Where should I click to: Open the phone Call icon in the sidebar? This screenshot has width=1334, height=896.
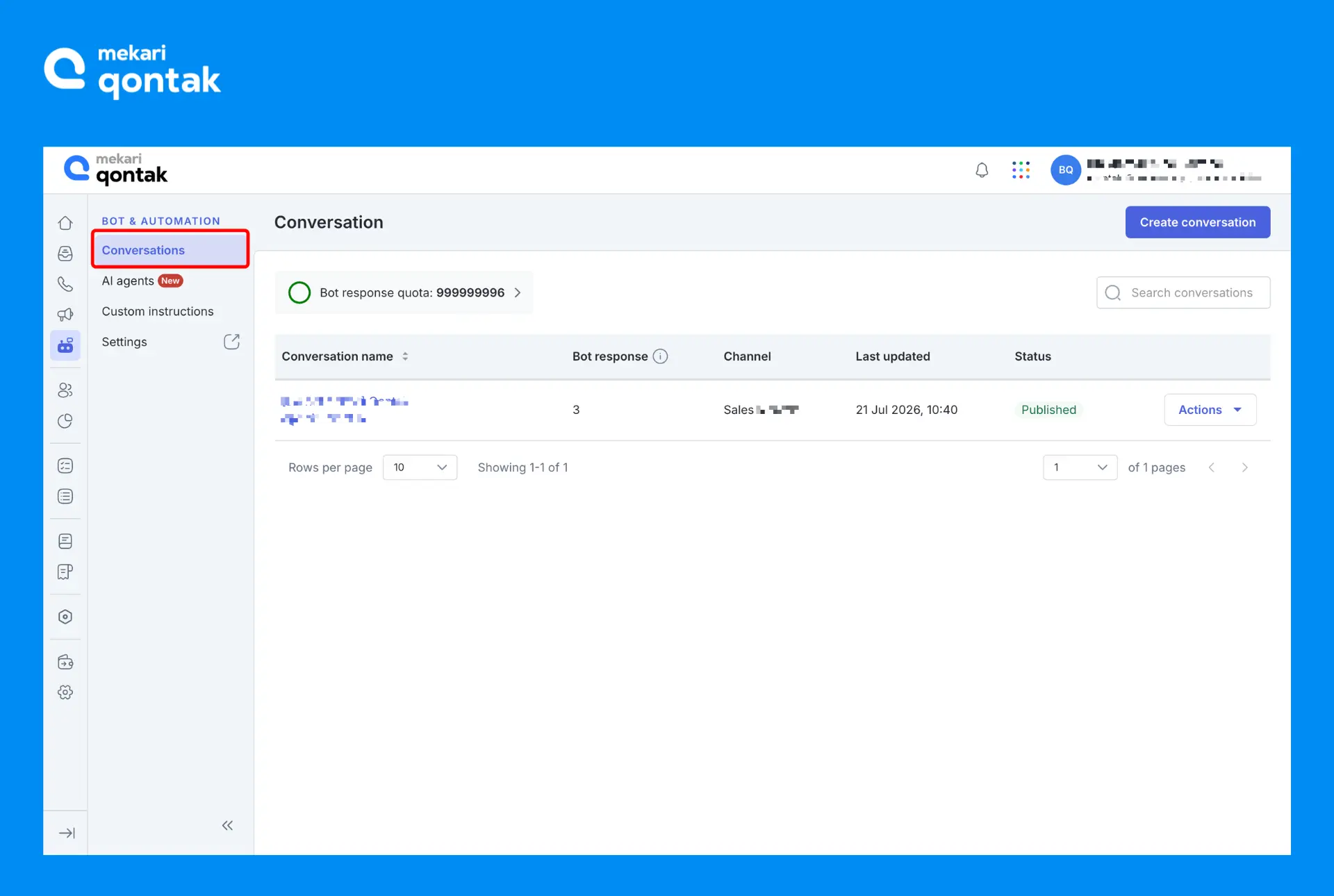tap(65, 284)
